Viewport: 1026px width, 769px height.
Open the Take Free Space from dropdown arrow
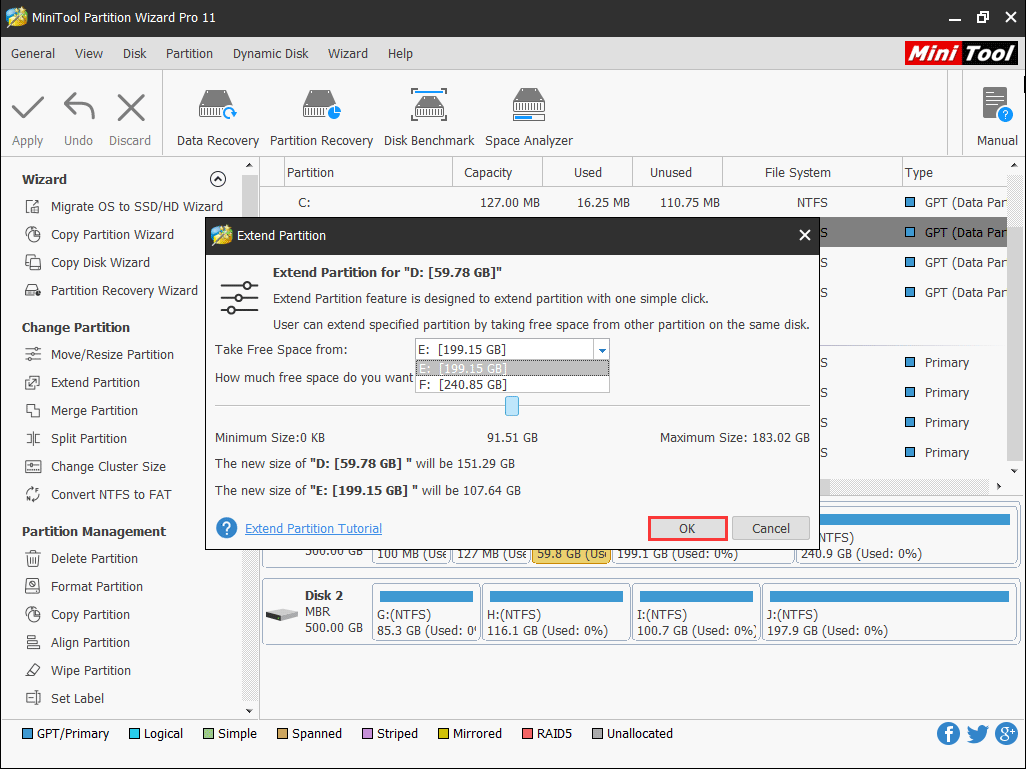point(601,350)
